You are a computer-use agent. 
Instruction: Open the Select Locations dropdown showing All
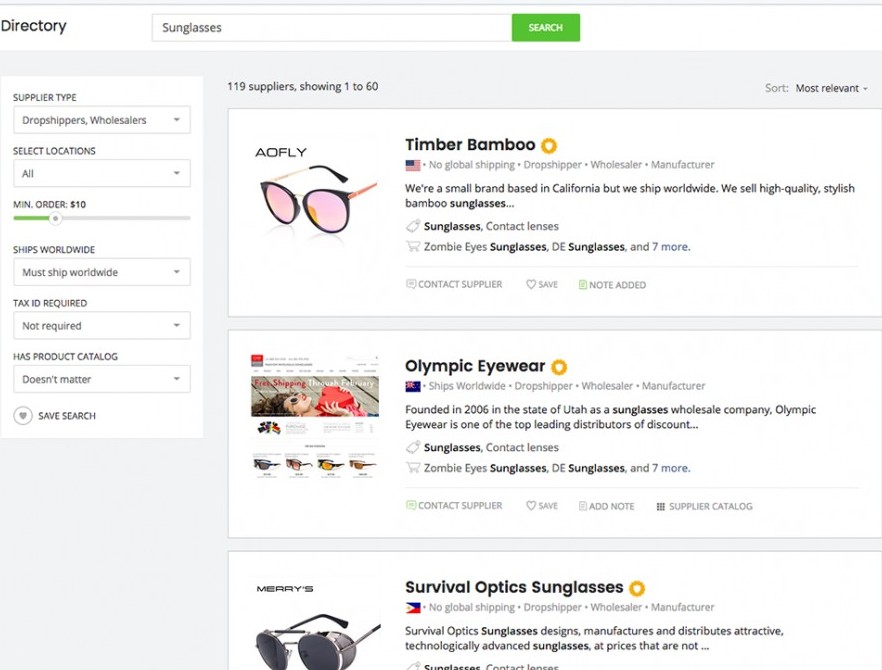[102, 173]
